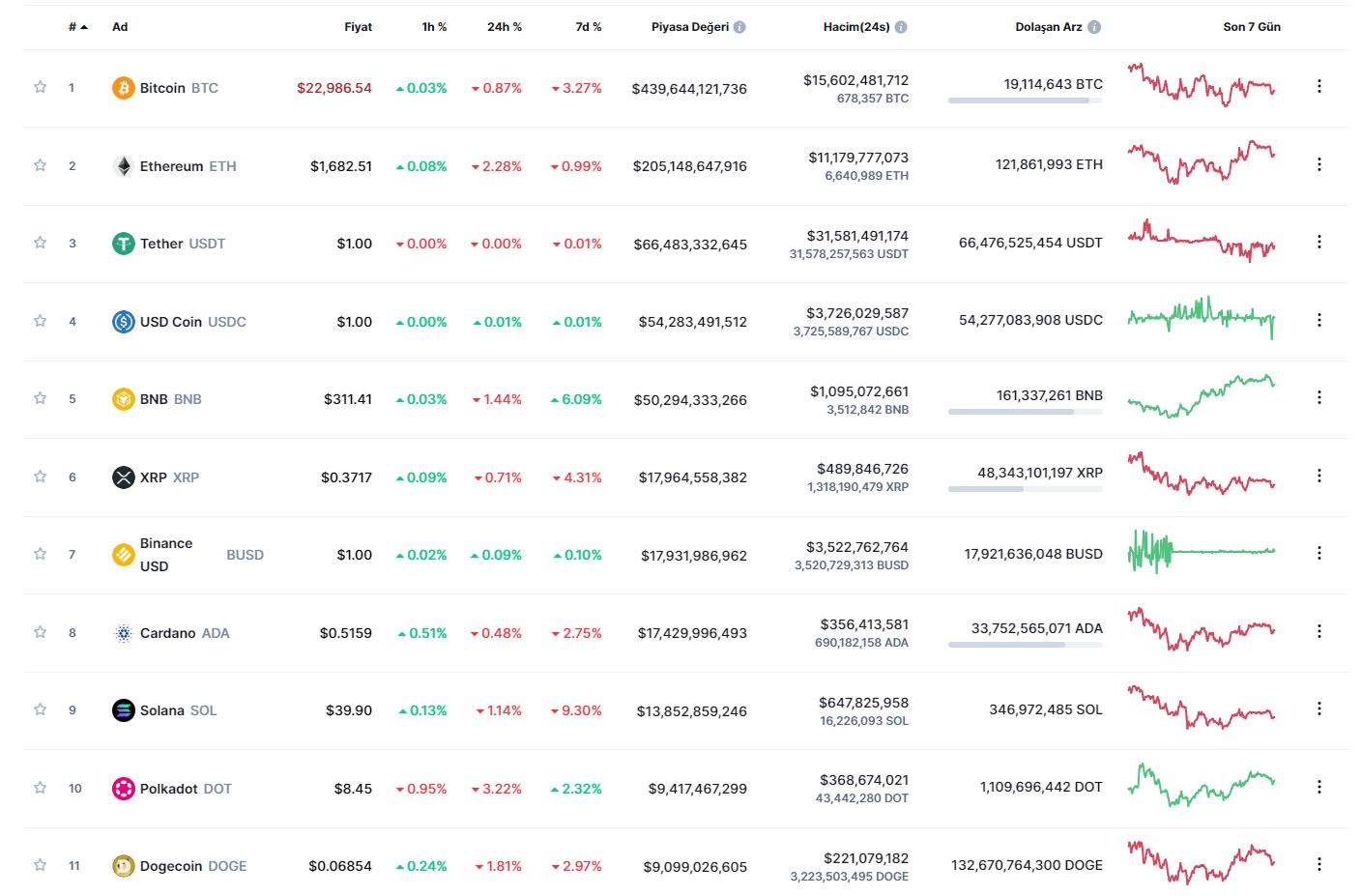Click the Dogecoin logo icon
Screen dimensions: 1362x896
tap(123, 866)
